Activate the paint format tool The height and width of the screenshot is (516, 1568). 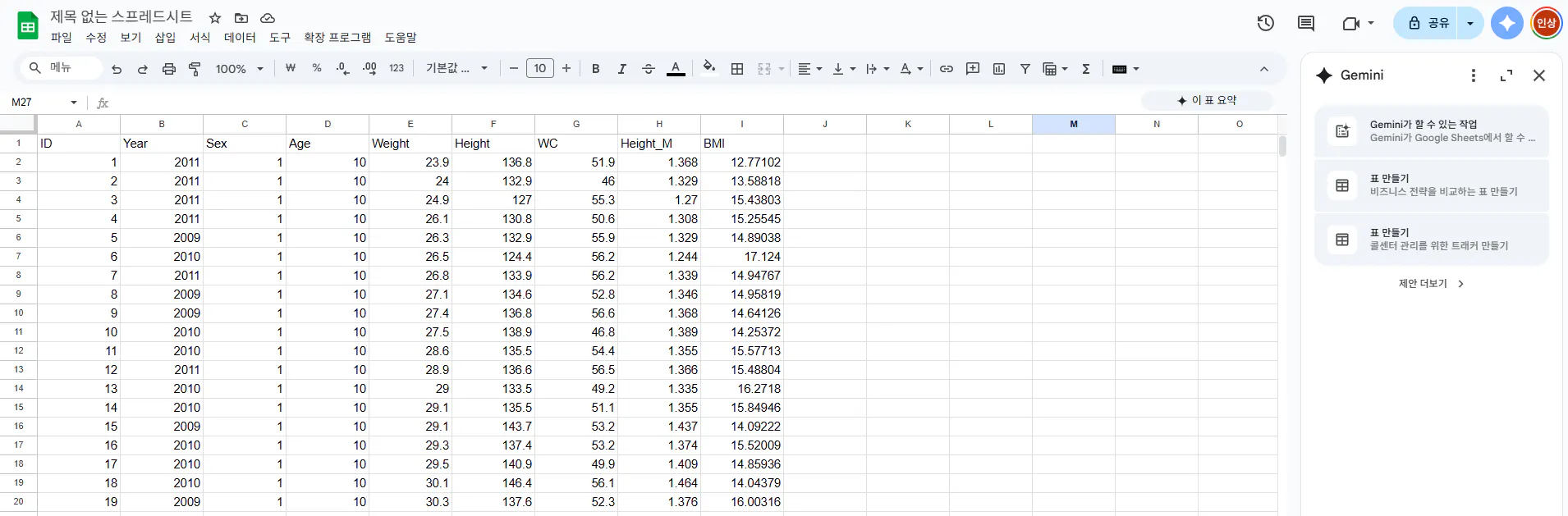coord(195,69)
